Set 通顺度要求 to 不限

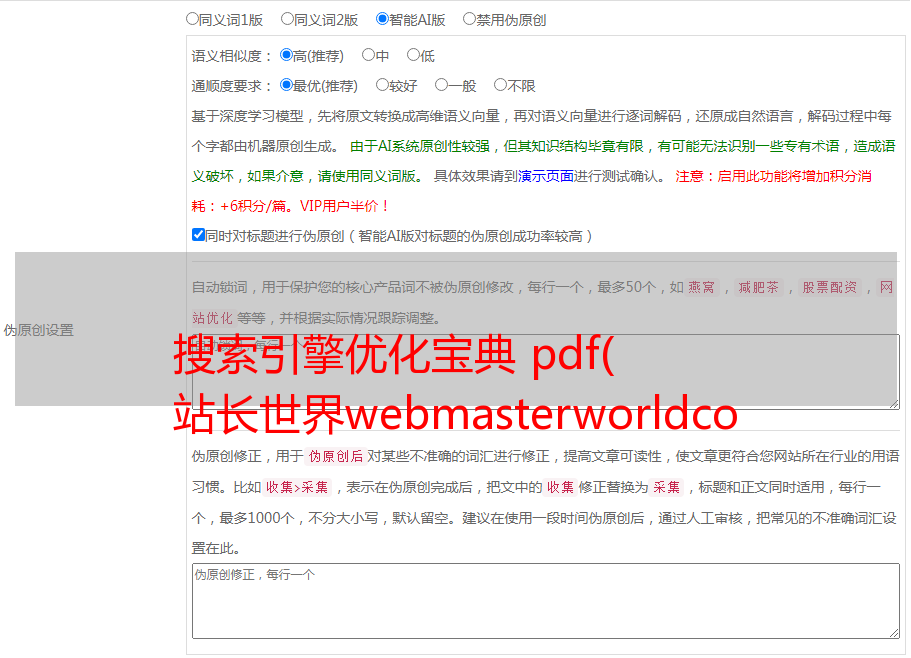click(500, 85)
